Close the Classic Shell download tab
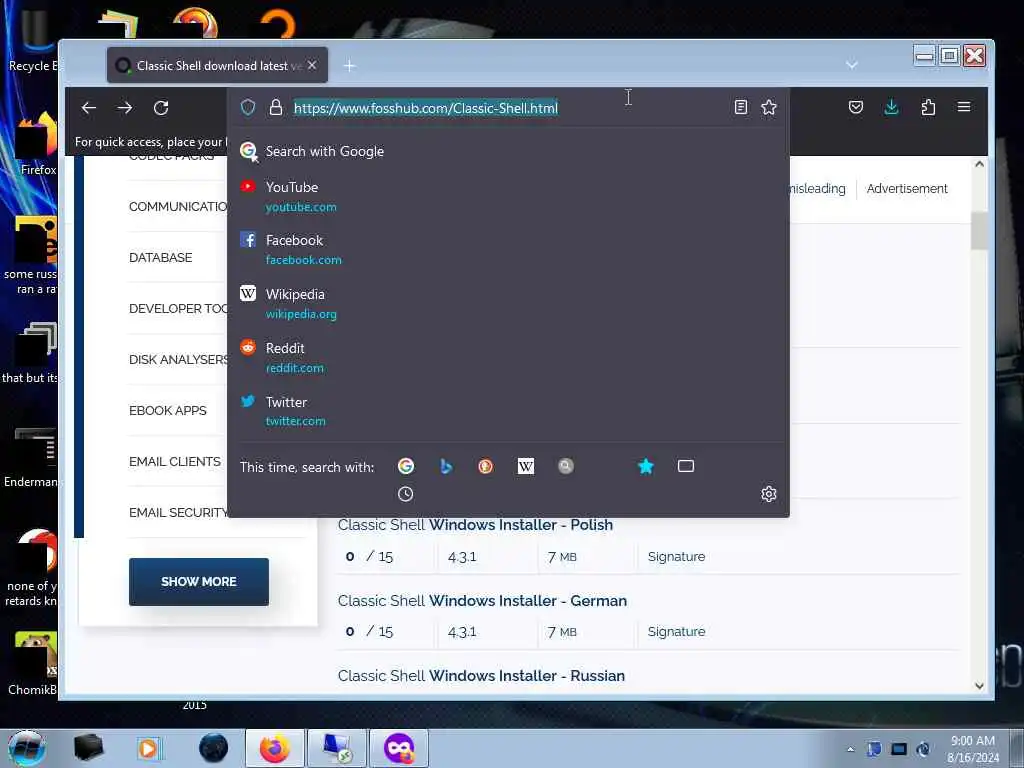1024x768 pixels. pyautogui.click(x=312, y=65)
